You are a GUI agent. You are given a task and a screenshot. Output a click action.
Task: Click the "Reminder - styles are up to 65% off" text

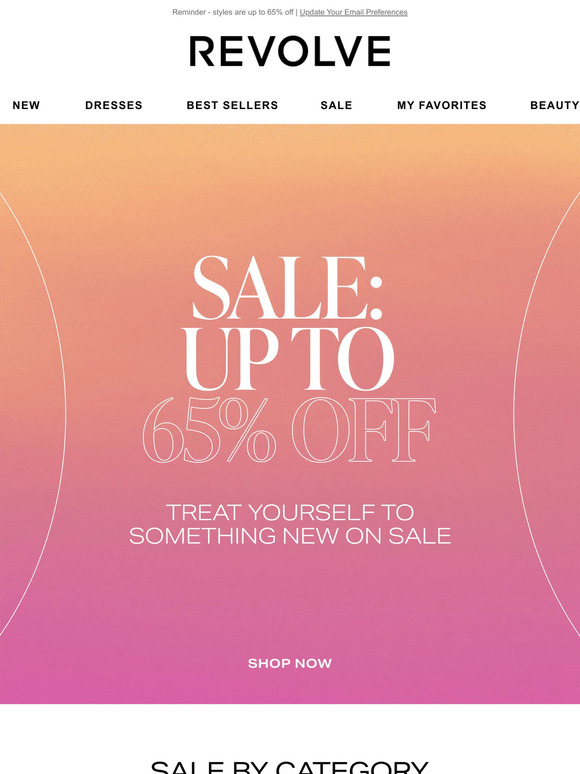[x=232, y=12]
